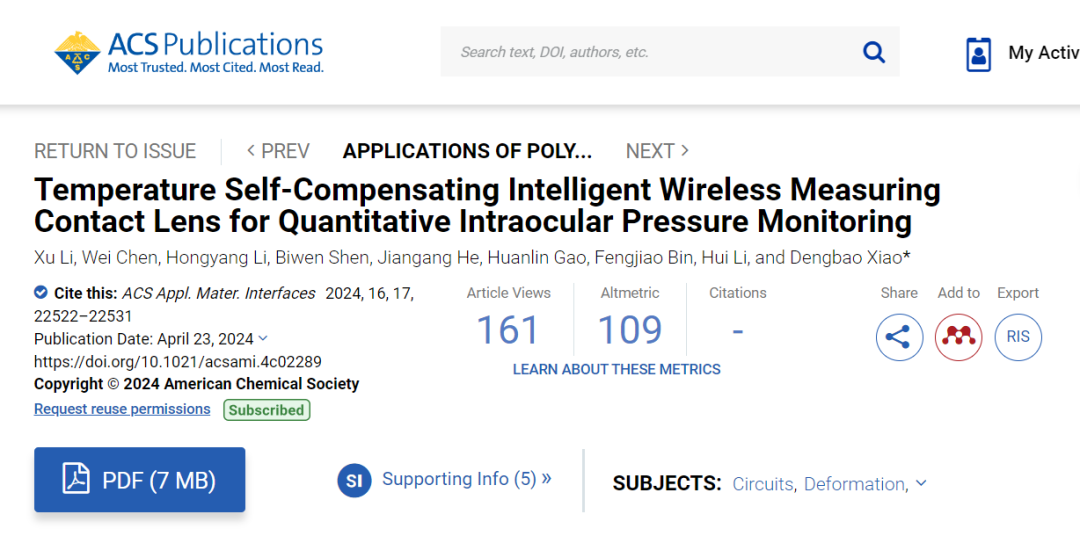This screenshot has width=1080, height=536.
Task: Click the magnifying glass search icon
Action: pos(874,52)
